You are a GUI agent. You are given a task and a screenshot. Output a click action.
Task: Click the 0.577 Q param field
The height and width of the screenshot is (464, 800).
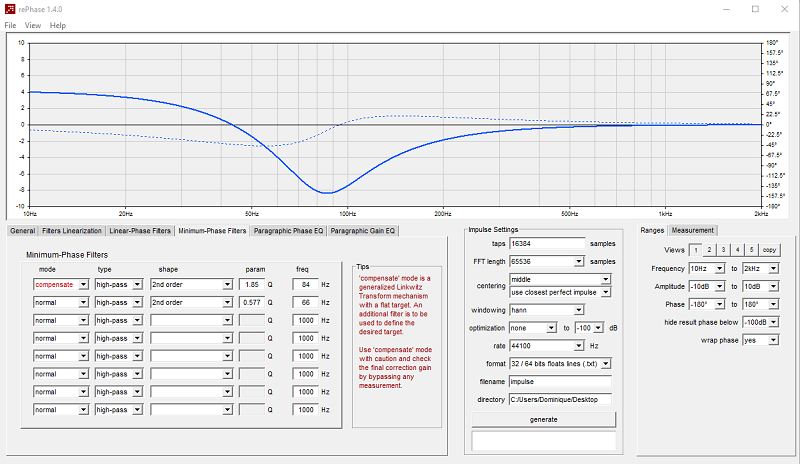252,302
